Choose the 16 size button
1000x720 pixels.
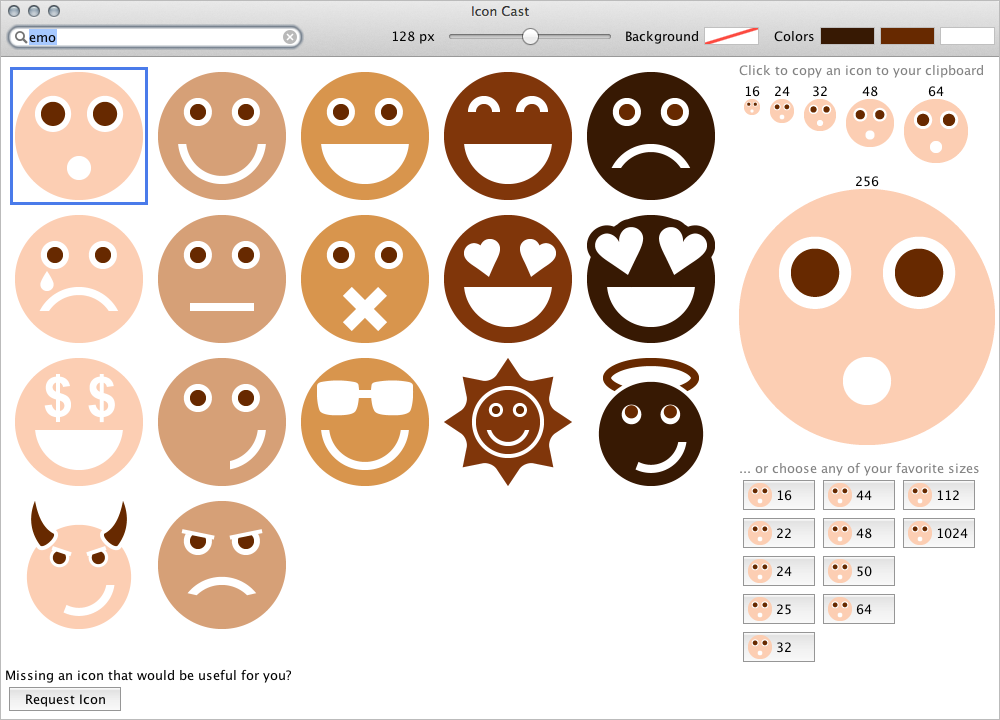tap(779, 495)
